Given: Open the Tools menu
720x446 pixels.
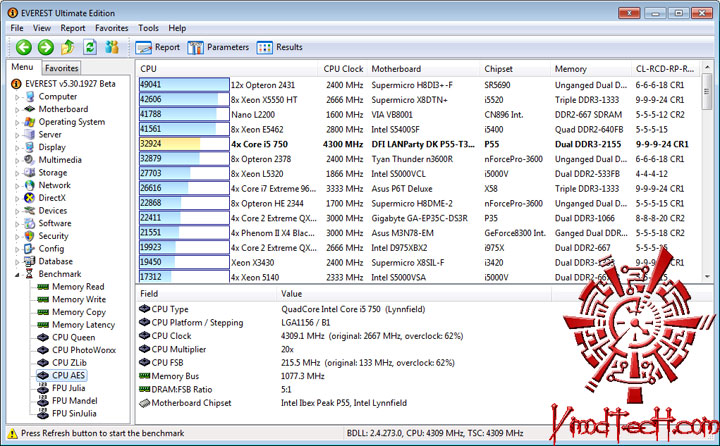Looking at the screenshot, I should click(x=148, y=28).
